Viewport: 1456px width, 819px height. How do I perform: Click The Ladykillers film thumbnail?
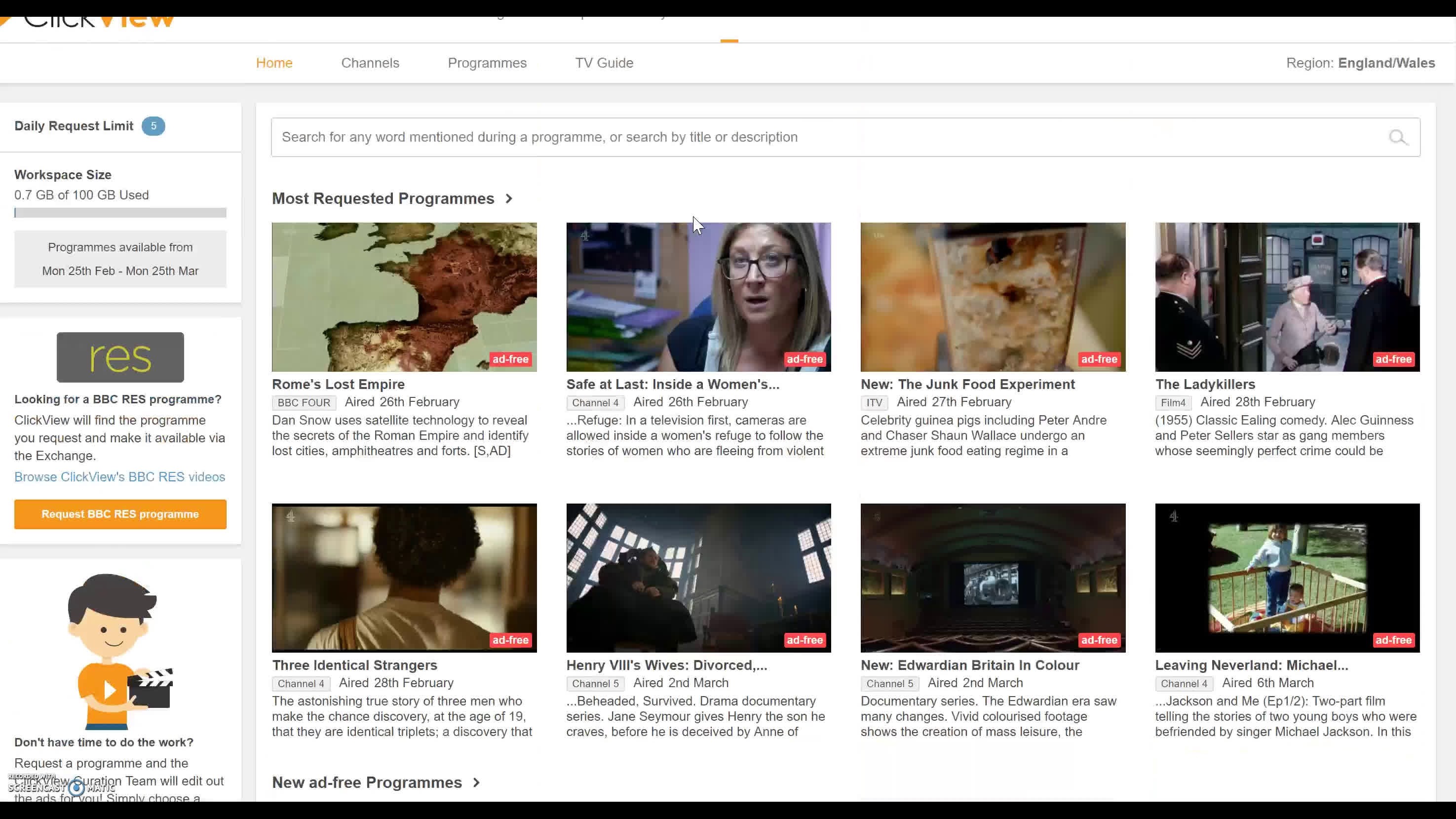coord(1288,297)
